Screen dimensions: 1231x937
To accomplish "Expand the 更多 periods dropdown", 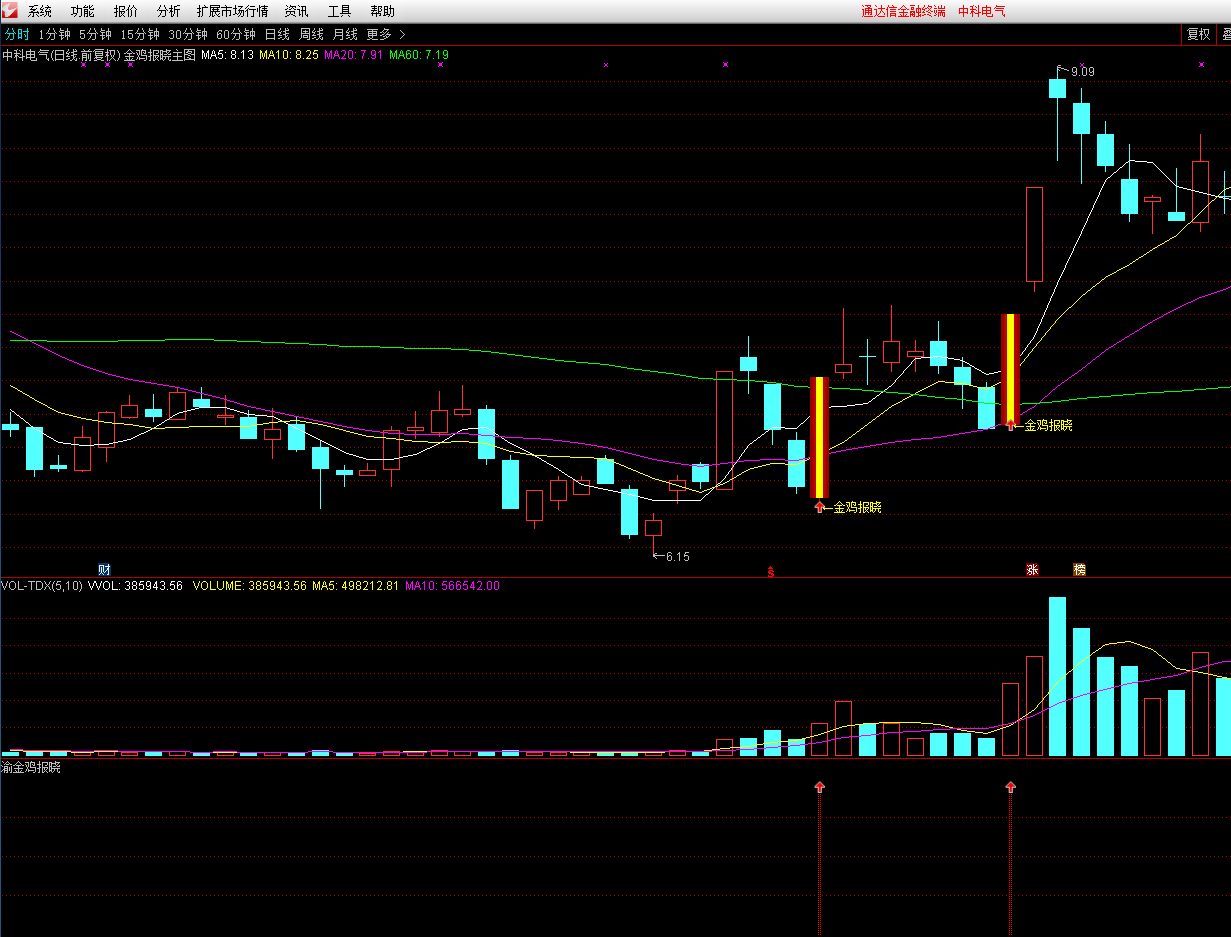I will click(x=386, y=34).
